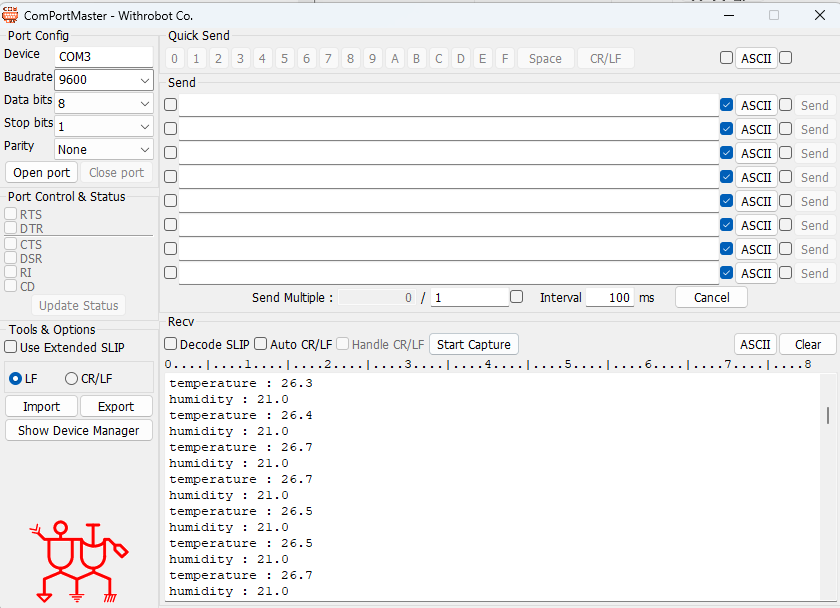Click ASCII button in last Send row

coord(756,274)
